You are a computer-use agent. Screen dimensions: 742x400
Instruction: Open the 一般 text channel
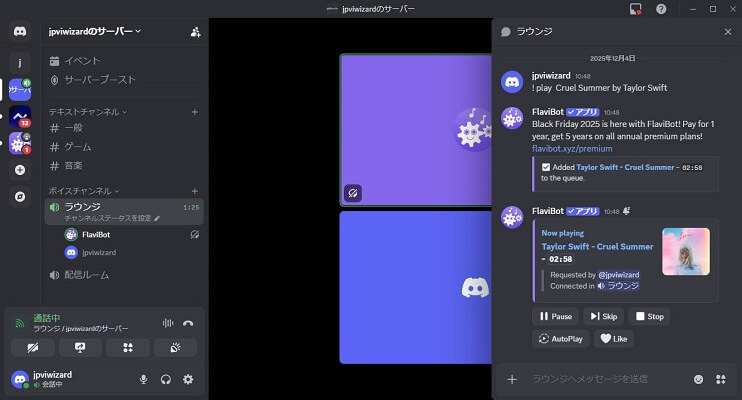pyautogui.click(x=123, y=128)
